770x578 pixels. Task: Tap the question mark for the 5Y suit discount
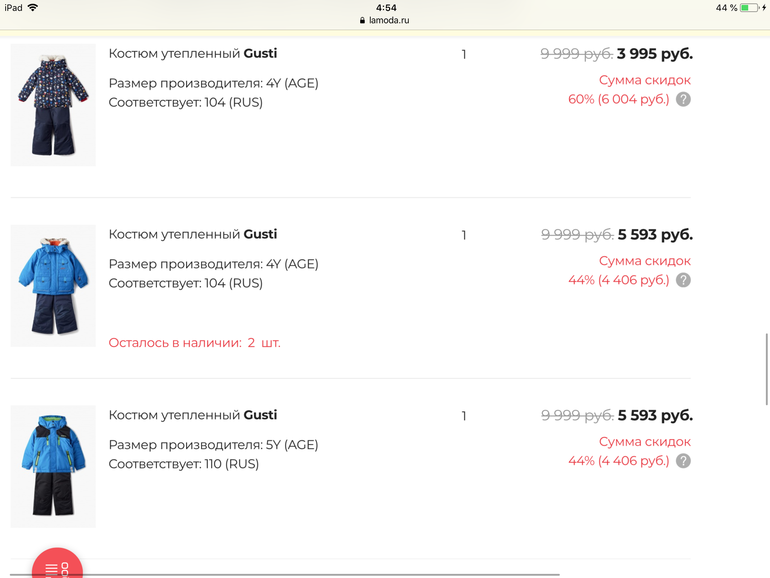coord(683,462)
